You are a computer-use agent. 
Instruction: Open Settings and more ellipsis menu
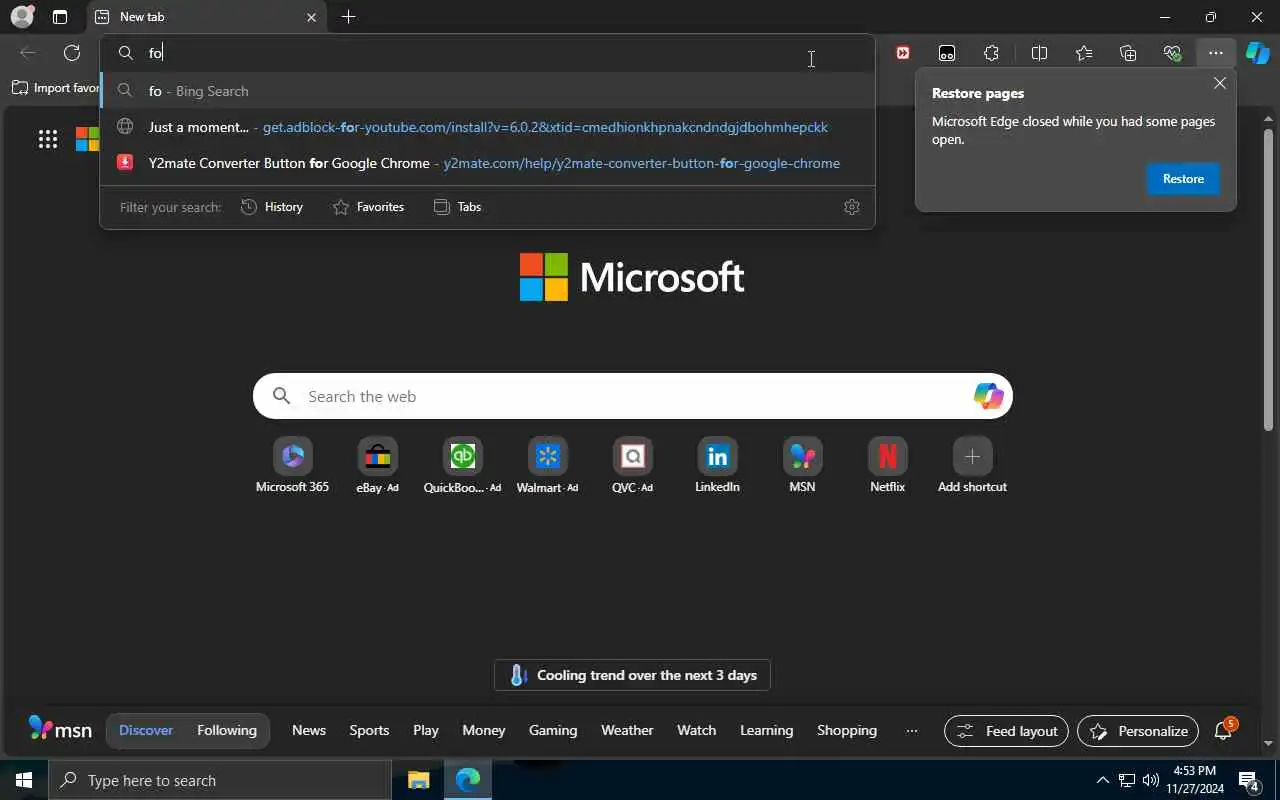pos(1215,53)
